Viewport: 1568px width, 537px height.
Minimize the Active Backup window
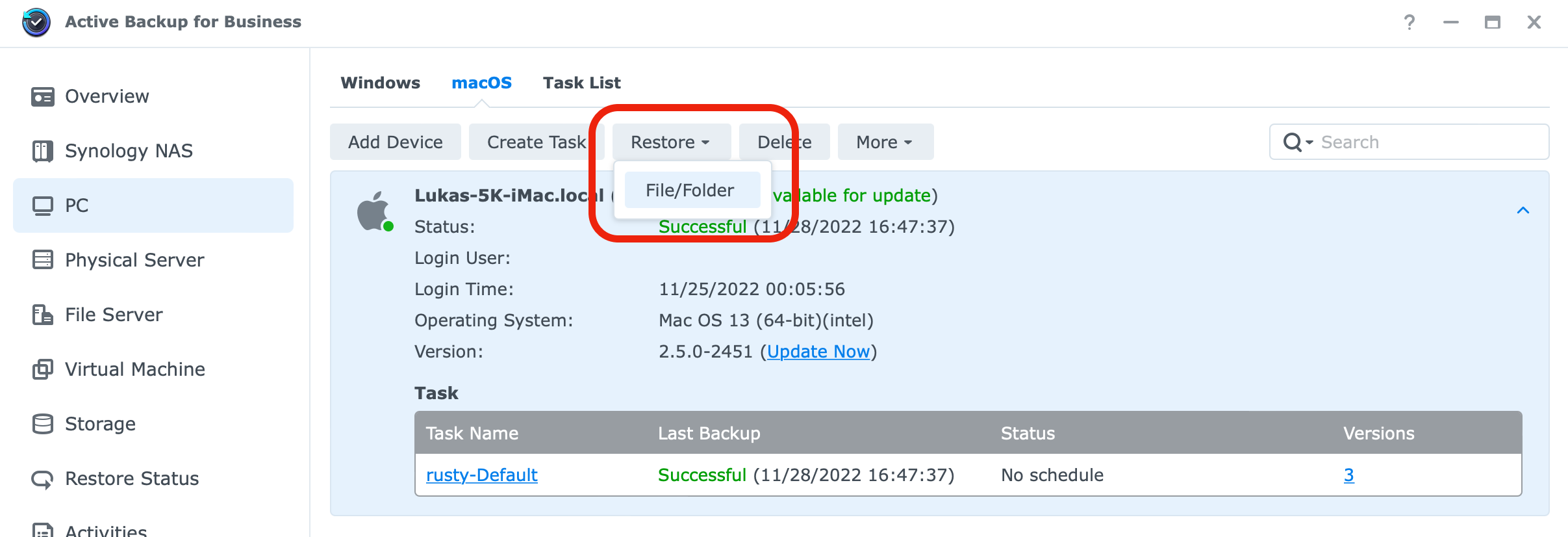click(x=1451, y=22)
